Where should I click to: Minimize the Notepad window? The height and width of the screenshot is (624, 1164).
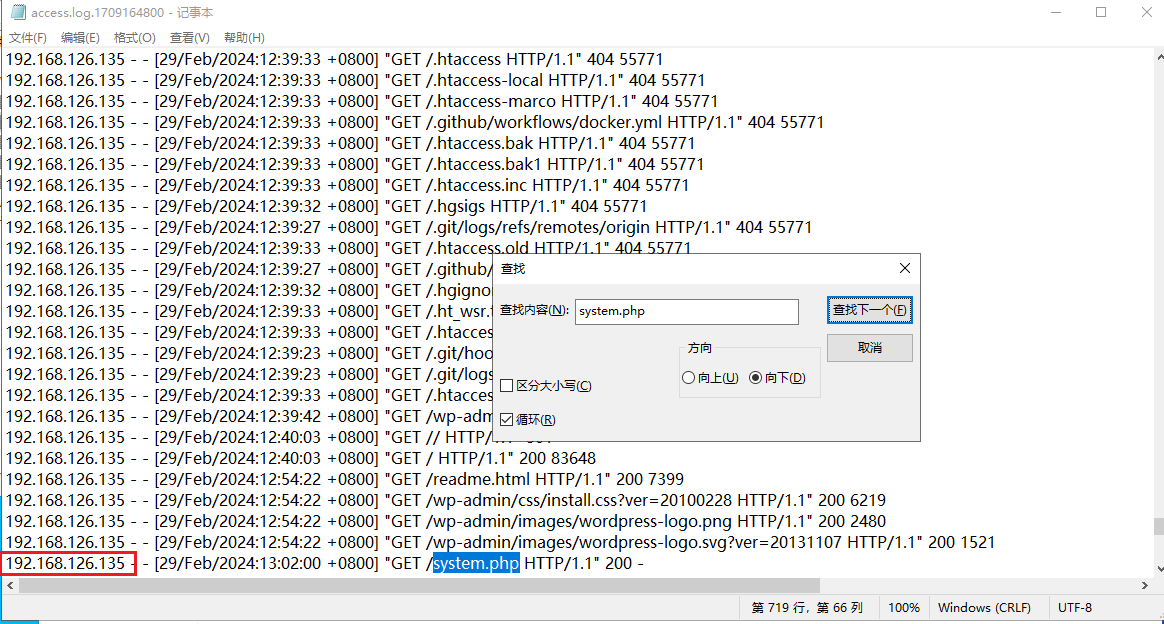[1055, 12]
